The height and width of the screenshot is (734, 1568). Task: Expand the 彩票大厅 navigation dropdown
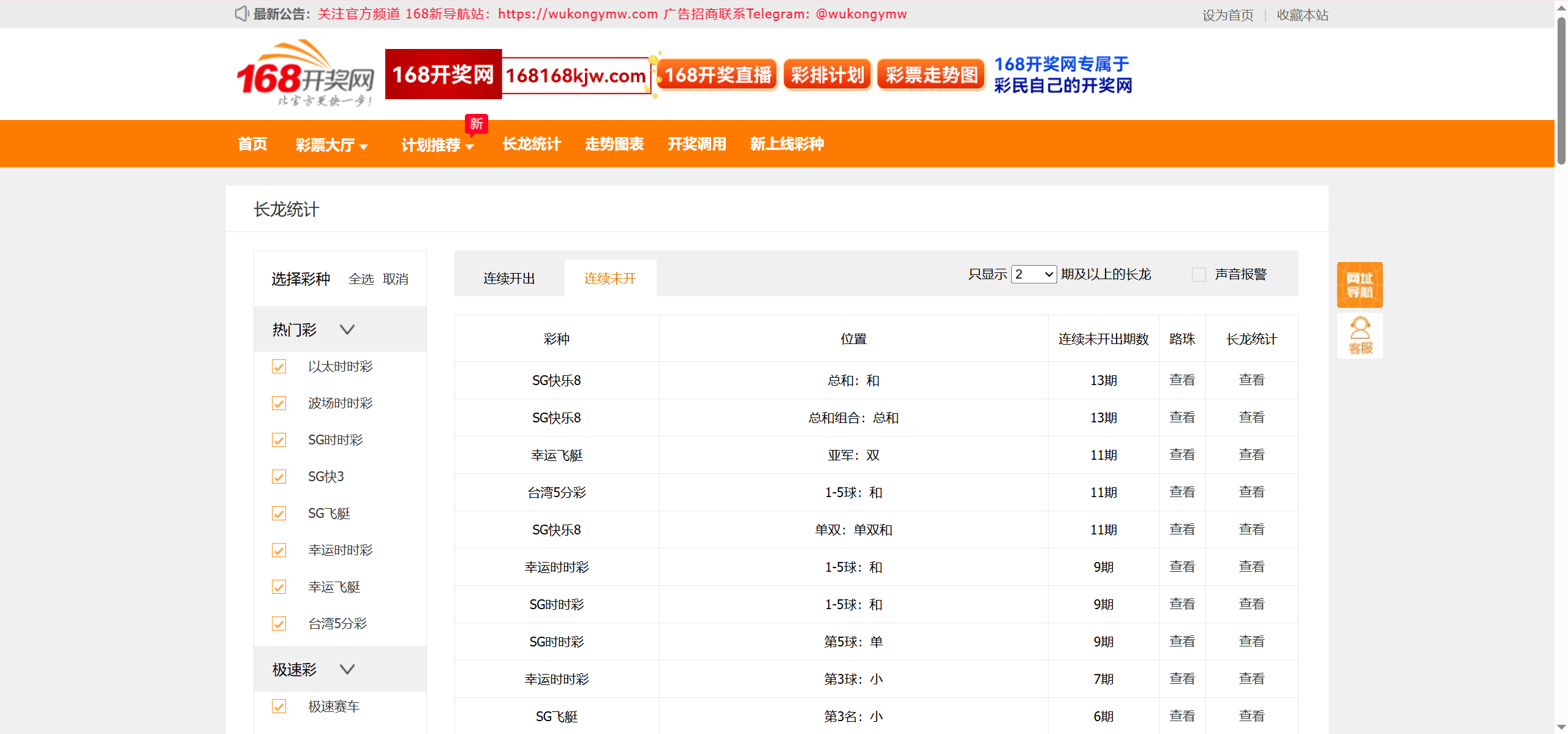(x=331, y=145)
